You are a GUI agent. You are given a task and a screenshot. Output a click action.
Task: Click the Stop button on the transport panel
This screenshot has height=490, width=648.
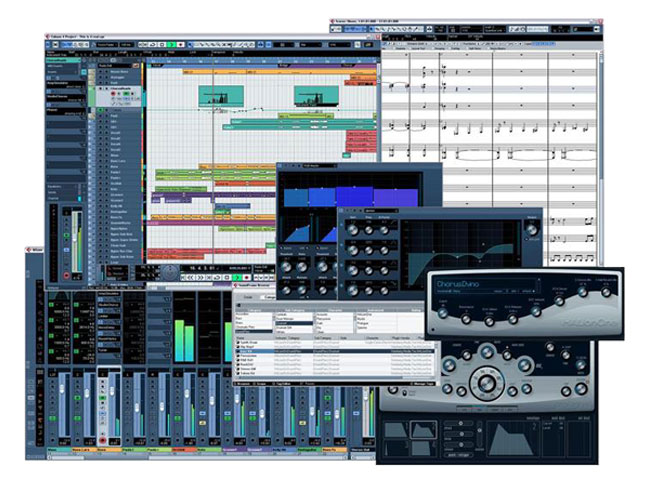[x=226, y=277]
